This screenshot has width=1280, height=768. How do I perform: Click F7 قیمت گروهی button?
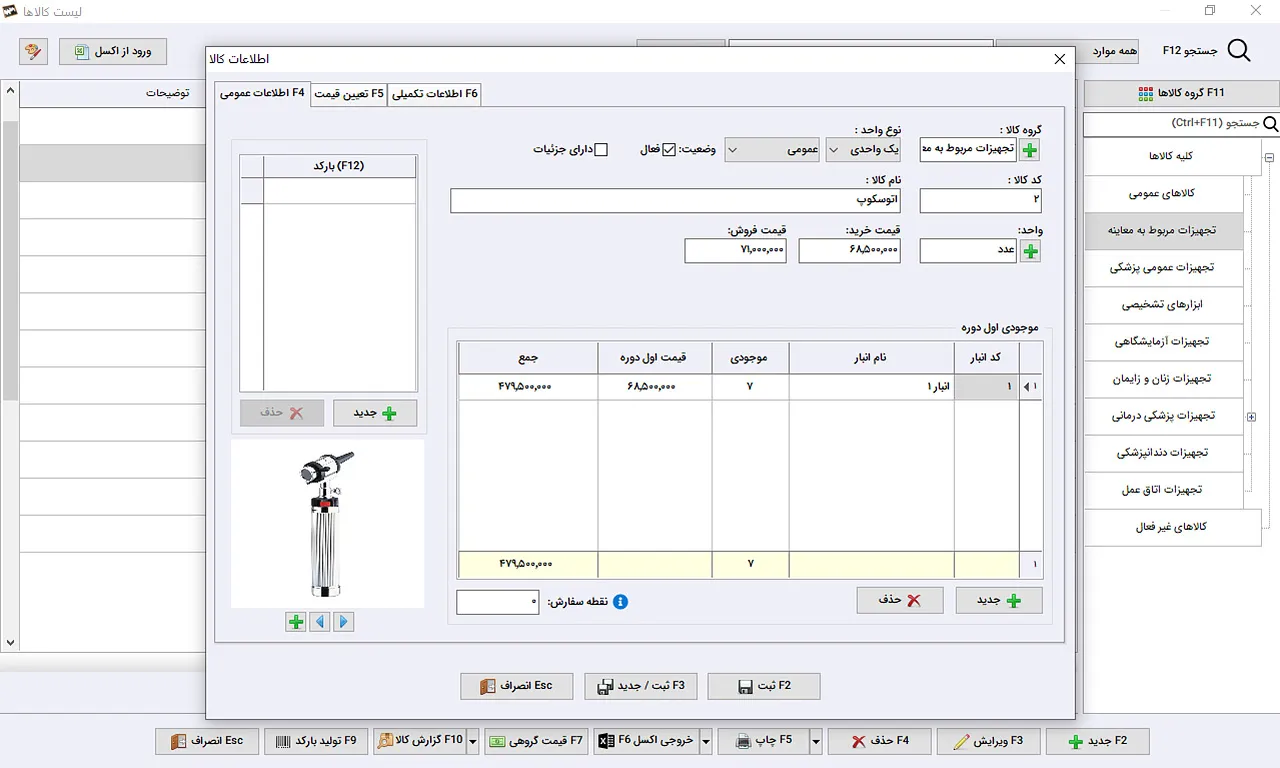point(535,741)
